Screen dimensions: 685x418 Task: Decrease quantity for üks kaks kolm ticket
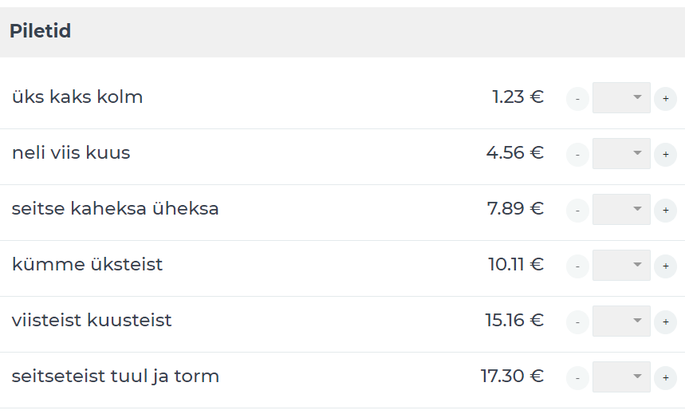click(578, 98)
